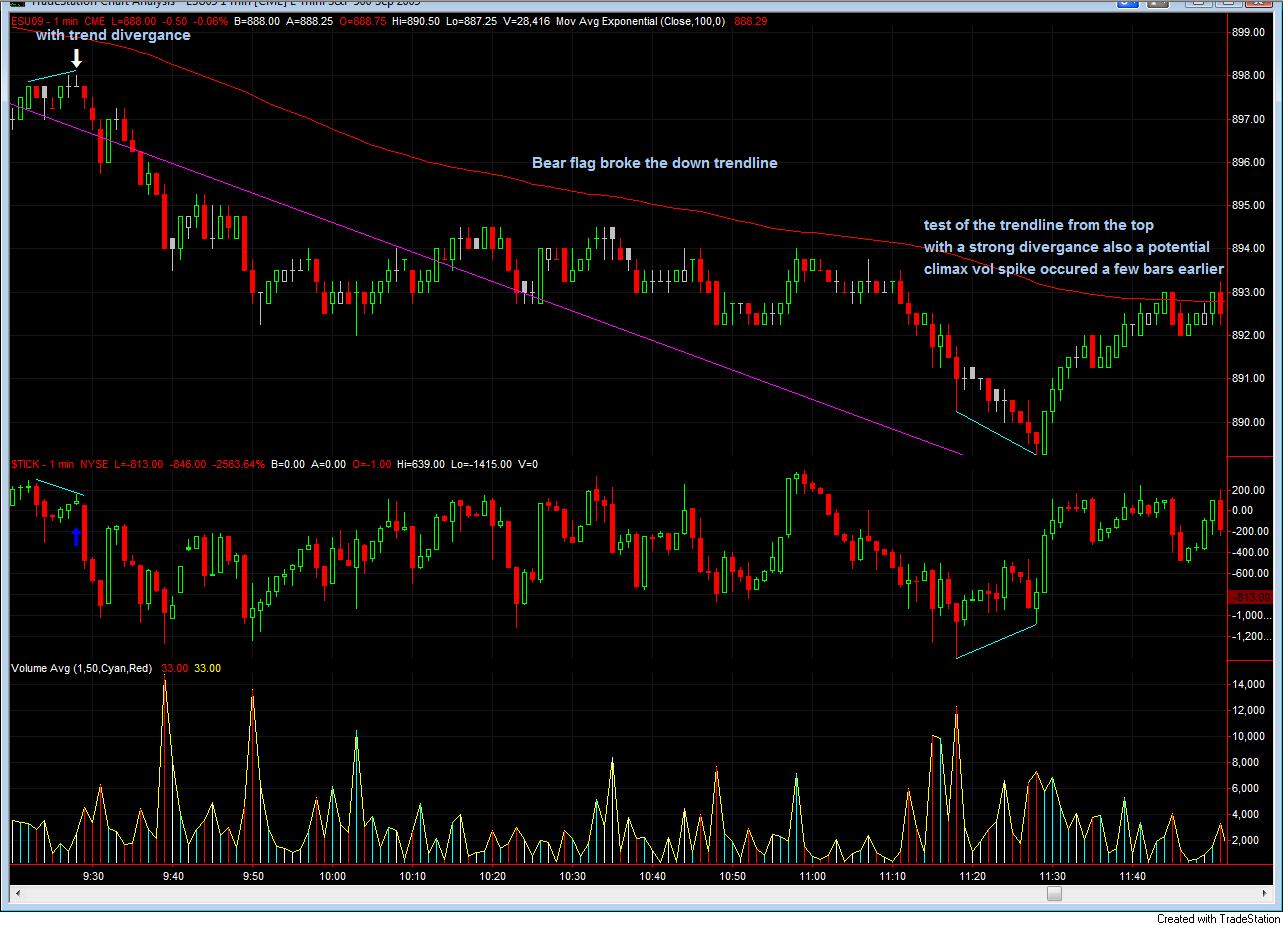
Task: Click the 890.00 price axis label
Action: (x=1249, y=421)
